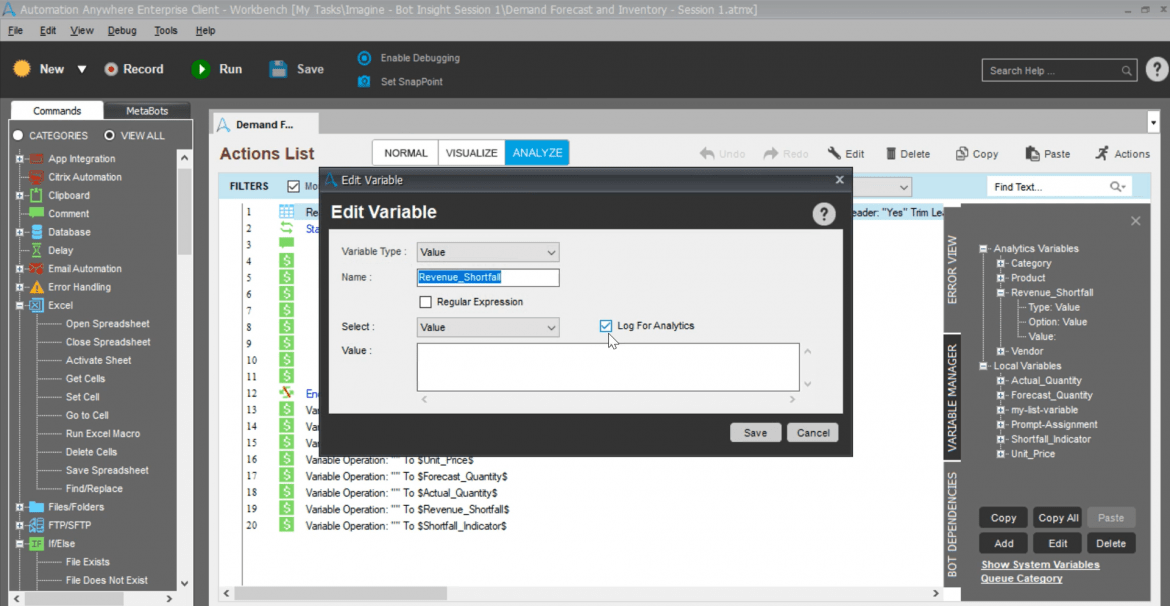Expand the Vendor variable node
The image size is (1170, 606).
pos(1001,351)
